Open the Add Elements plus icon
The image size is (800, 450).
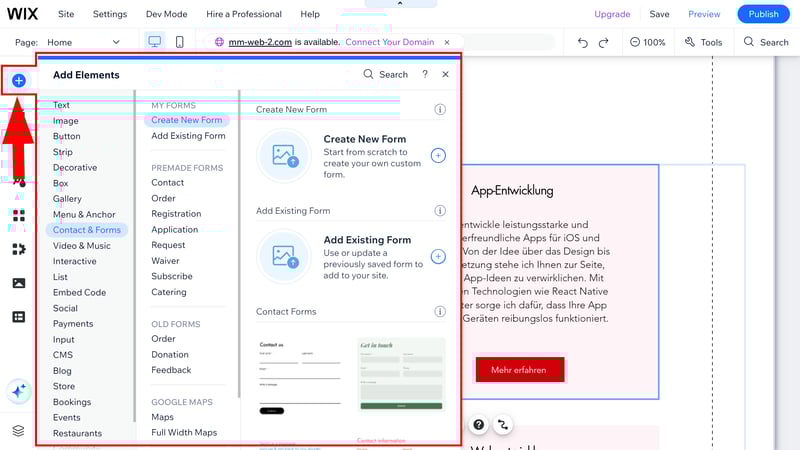click(x=19, y=80)
